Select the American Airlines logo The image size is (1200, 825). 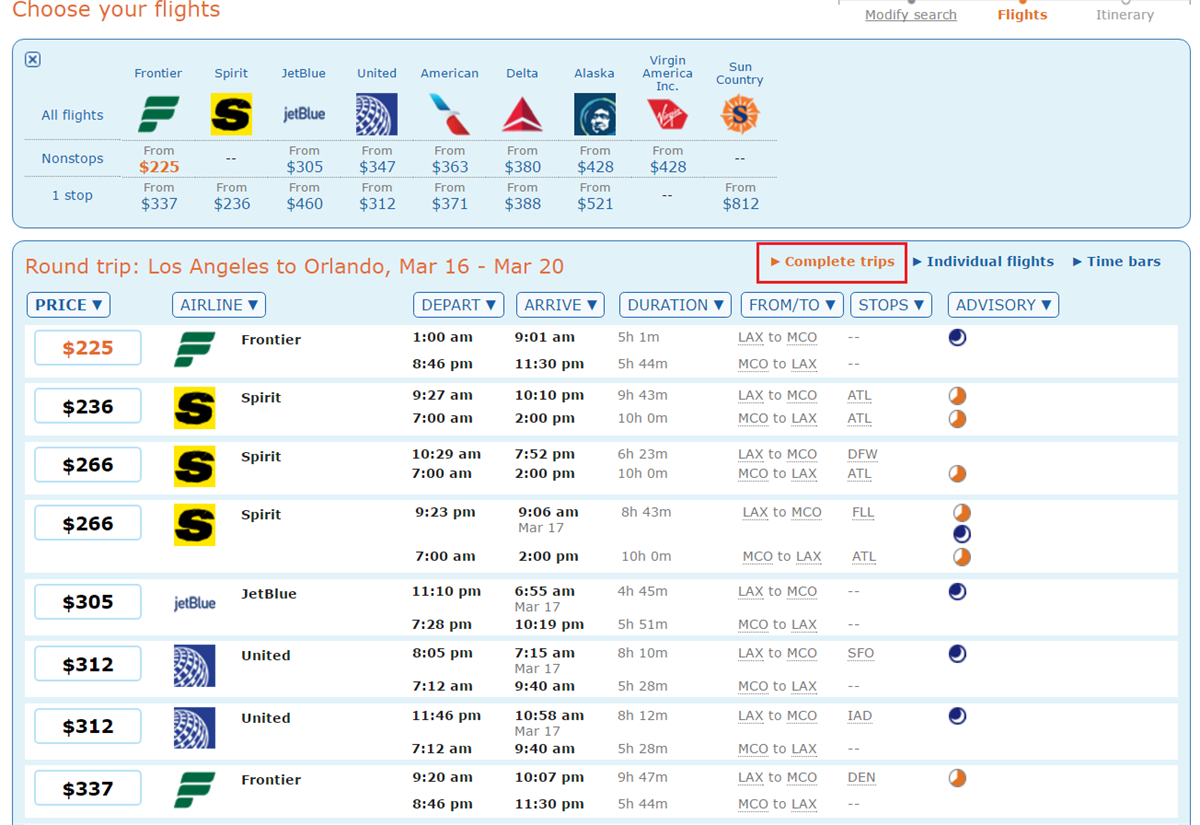[x=449, y=113]
